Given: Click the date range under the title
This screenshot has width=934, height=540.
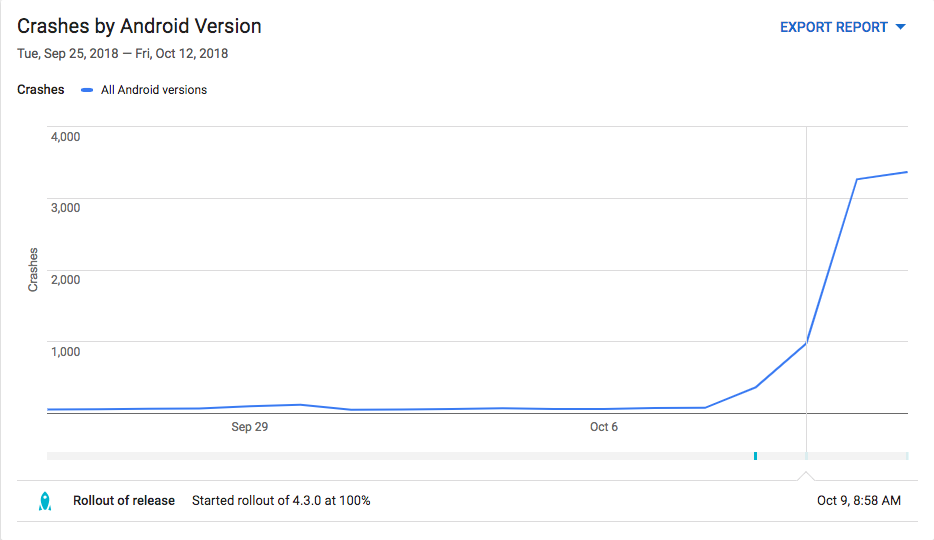Looking at the screenshot, I should [x=122, y=54].
